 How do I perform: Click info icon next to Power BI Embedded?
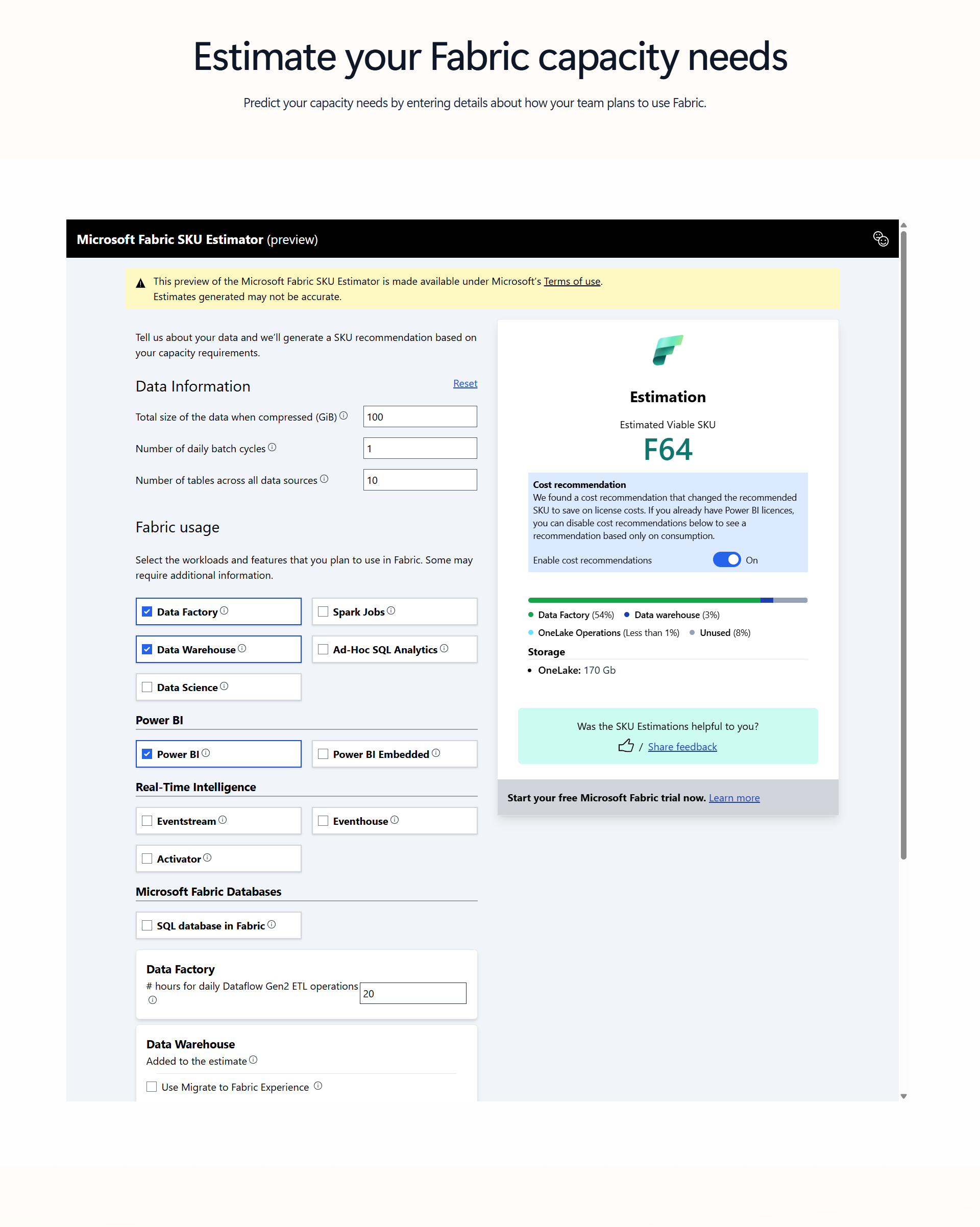(x=436, y=753)
